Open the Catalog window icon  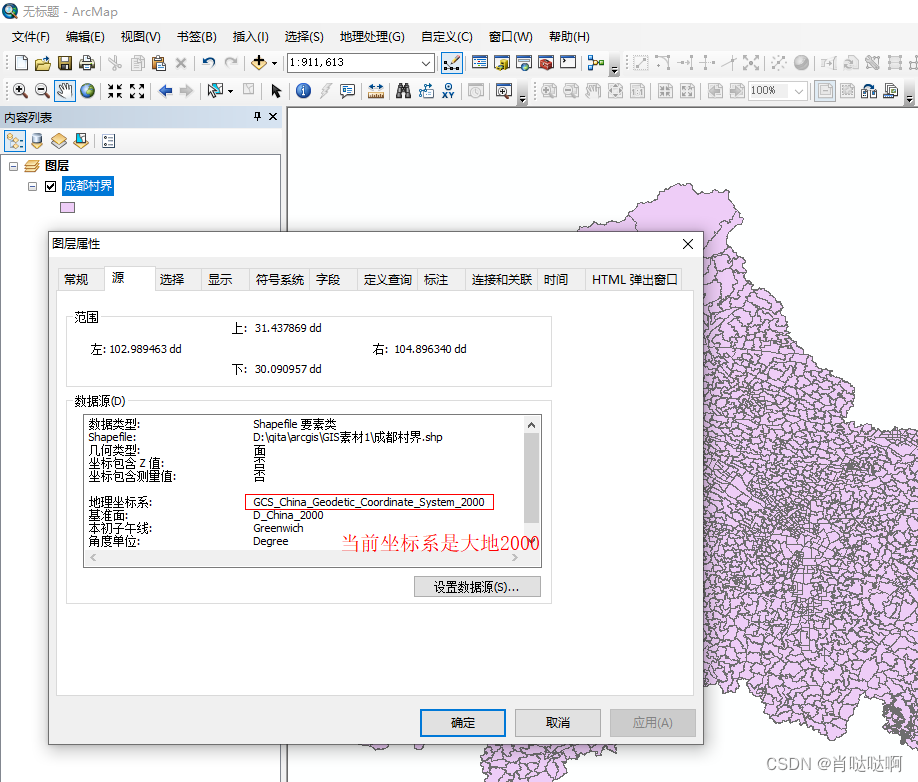tap(502, 63)
